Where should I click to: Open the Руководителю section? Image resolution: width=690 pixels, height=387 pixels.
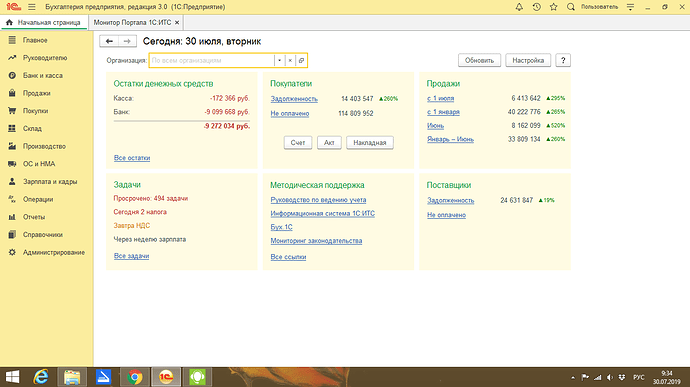click(45, 58)
